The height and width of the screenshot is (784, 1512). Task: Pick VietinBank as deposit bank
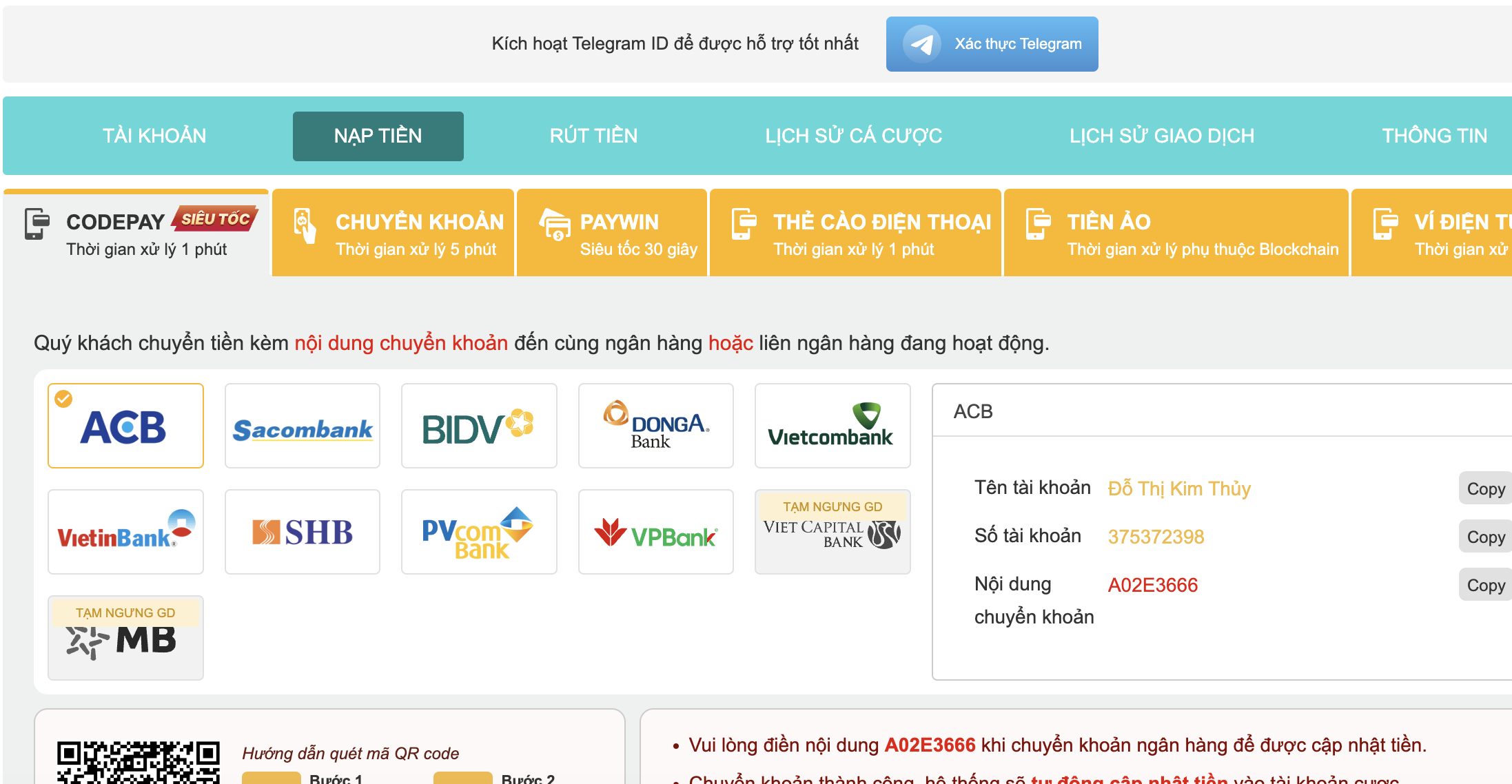(x=125, y=531)
